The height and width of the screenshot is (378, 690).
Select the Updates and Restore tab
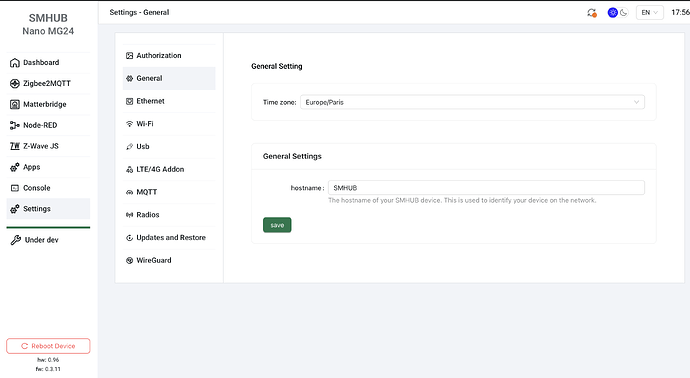(169, 238)
